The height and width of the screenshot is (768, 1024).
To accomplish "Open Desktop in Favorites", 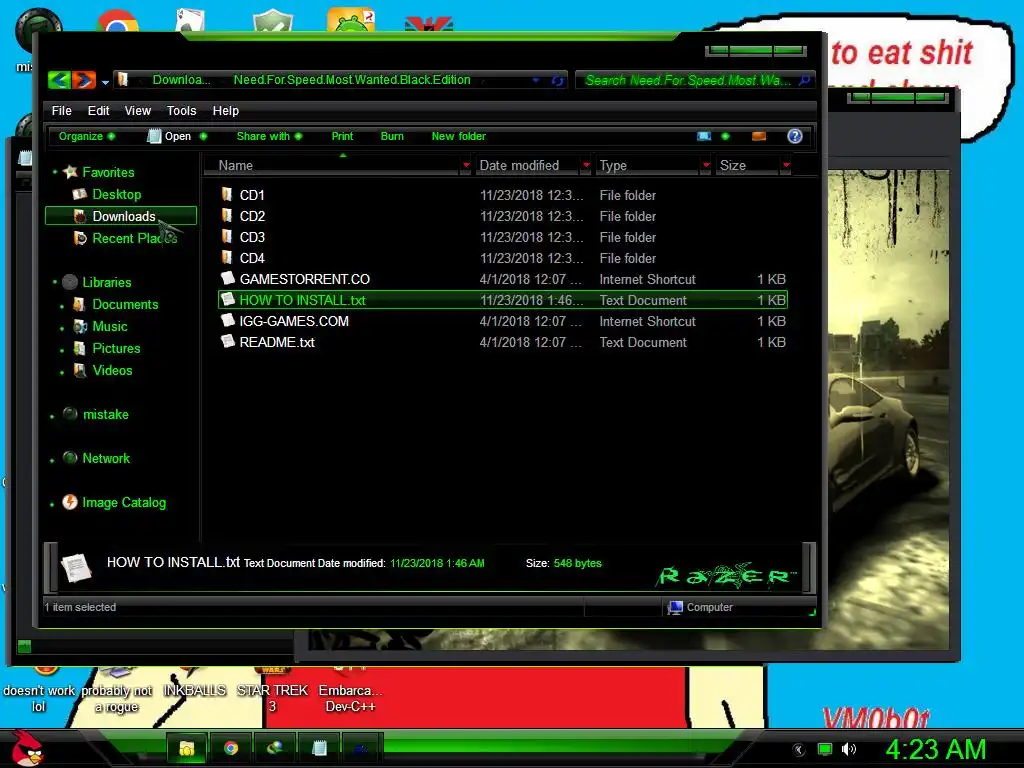I will [x=116, y=195].
